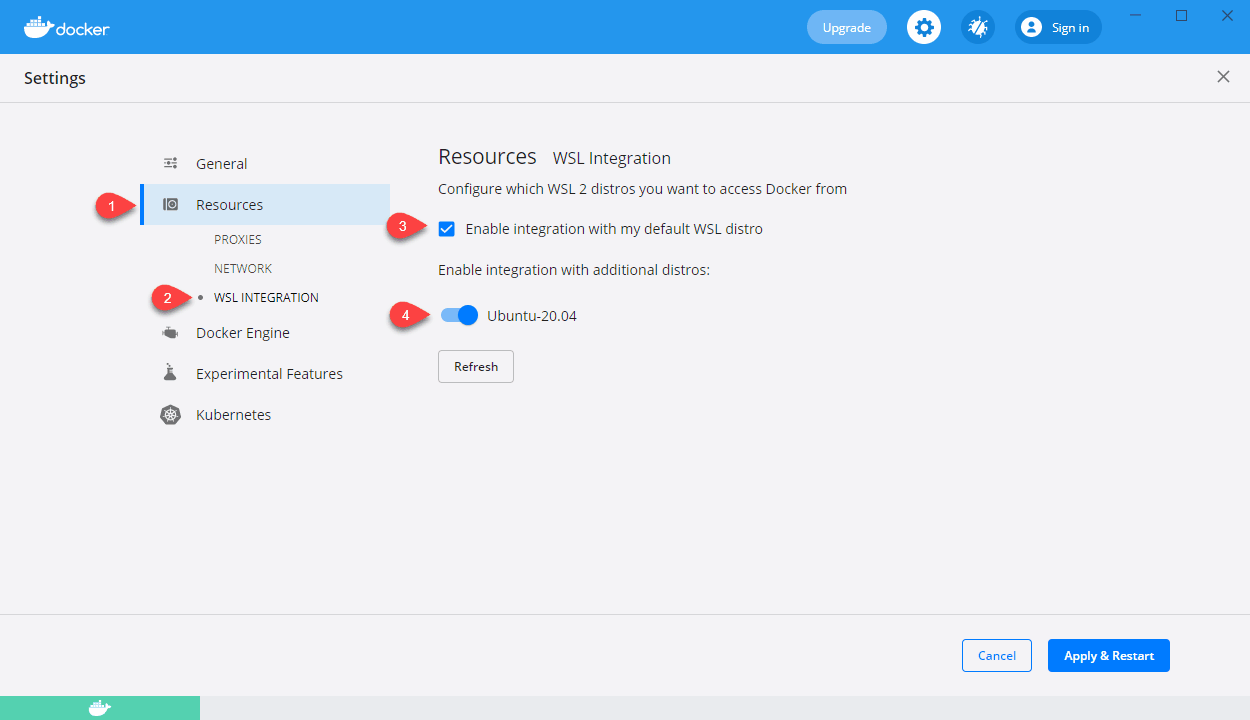Screen dimensions: 1250x720
Task: Open the Proxies sub-section
Action: 238,240
